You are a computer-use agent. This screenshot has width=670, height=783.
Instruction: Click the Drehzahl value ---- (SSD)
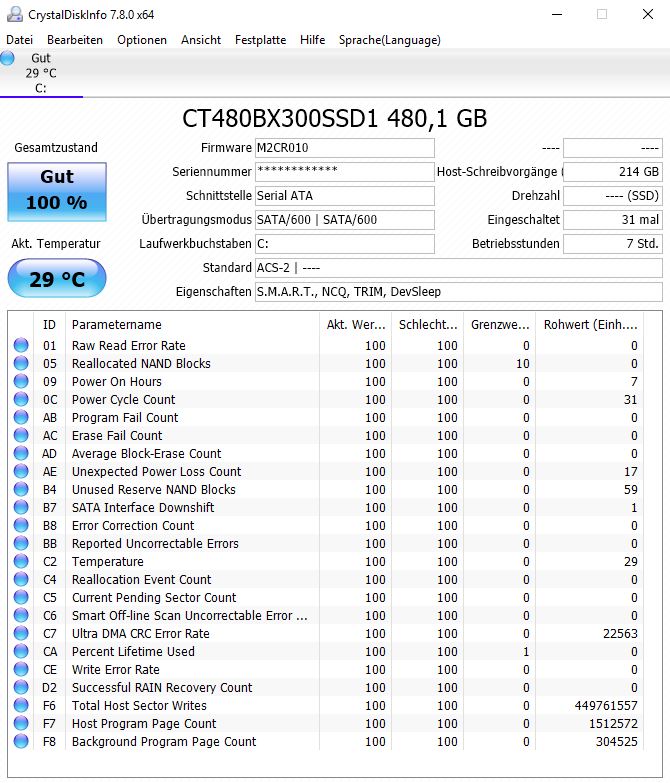point(613,196)
